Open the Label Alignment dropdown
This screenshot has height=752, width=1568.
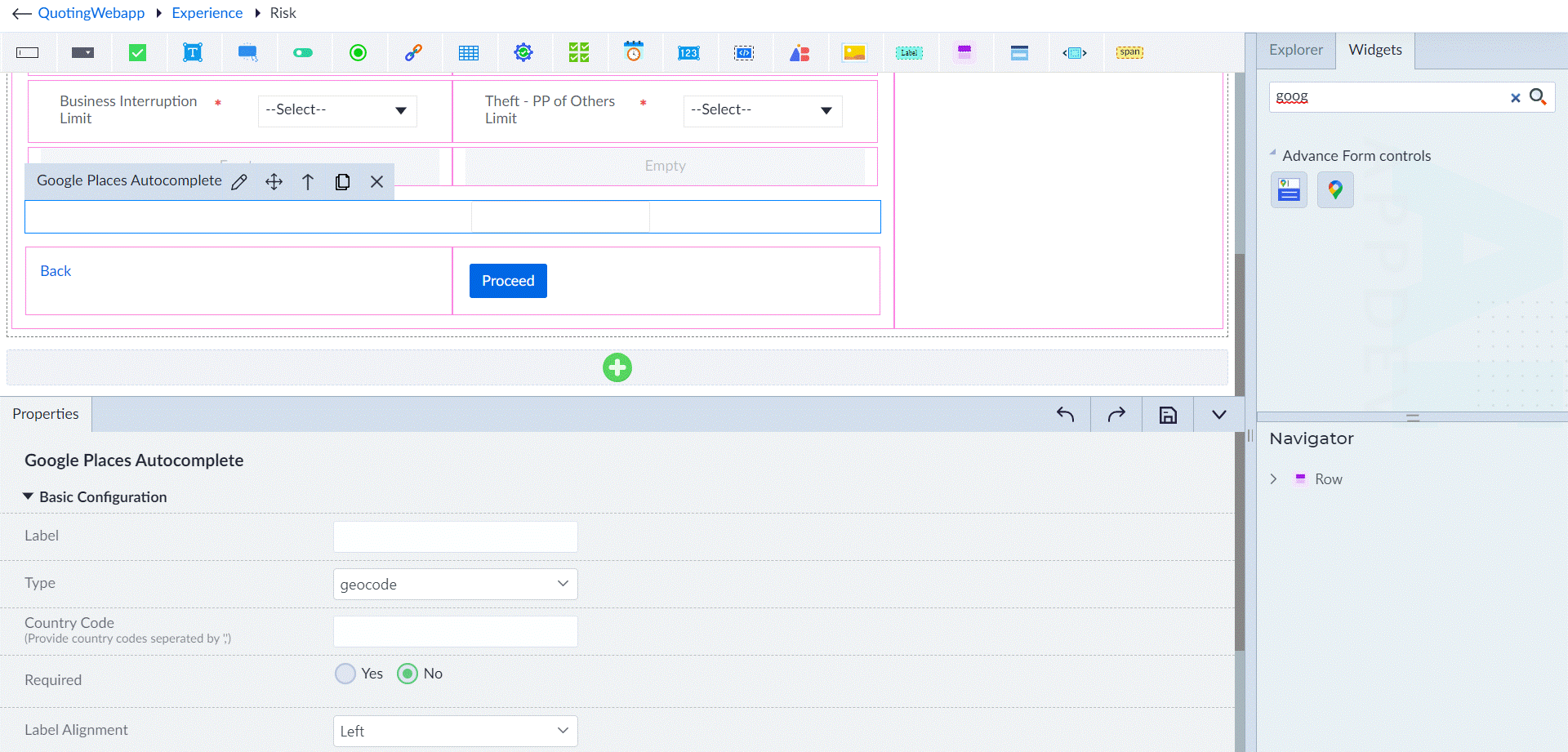tap(456, 732)
